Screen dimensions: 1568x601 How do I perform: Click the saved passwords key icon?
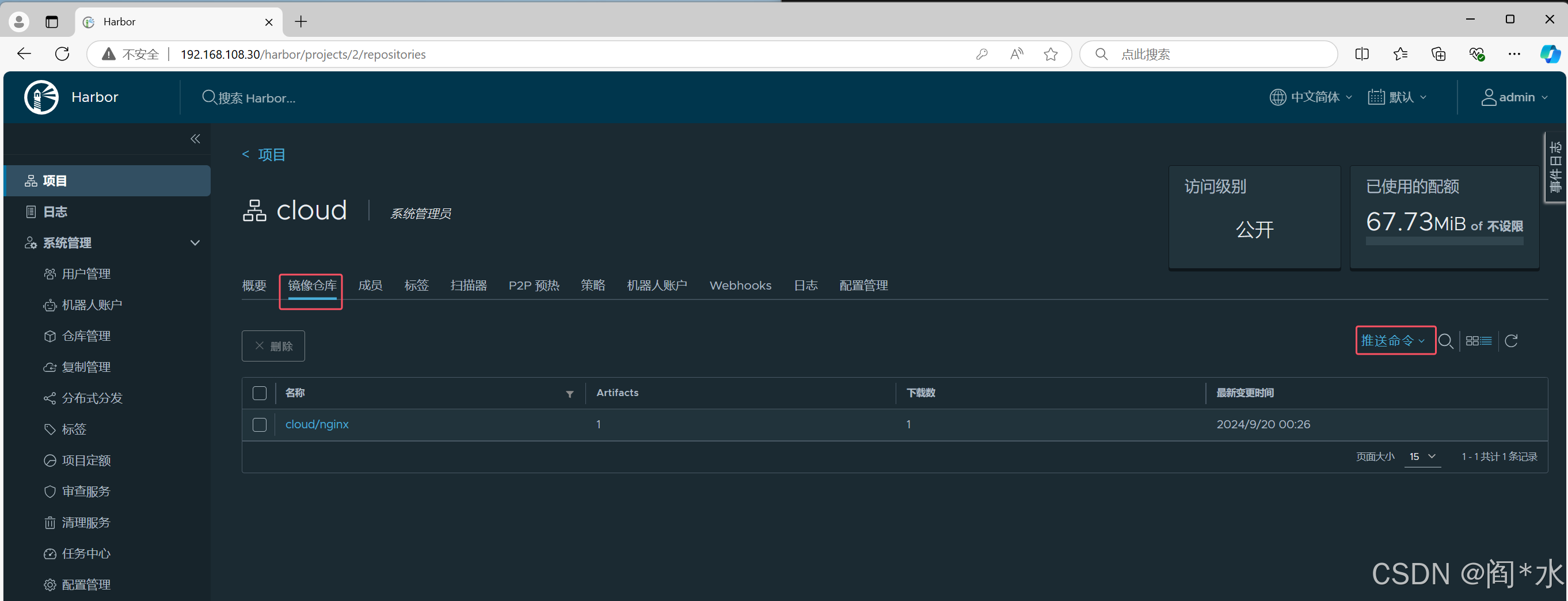click(x=982, y=54)
